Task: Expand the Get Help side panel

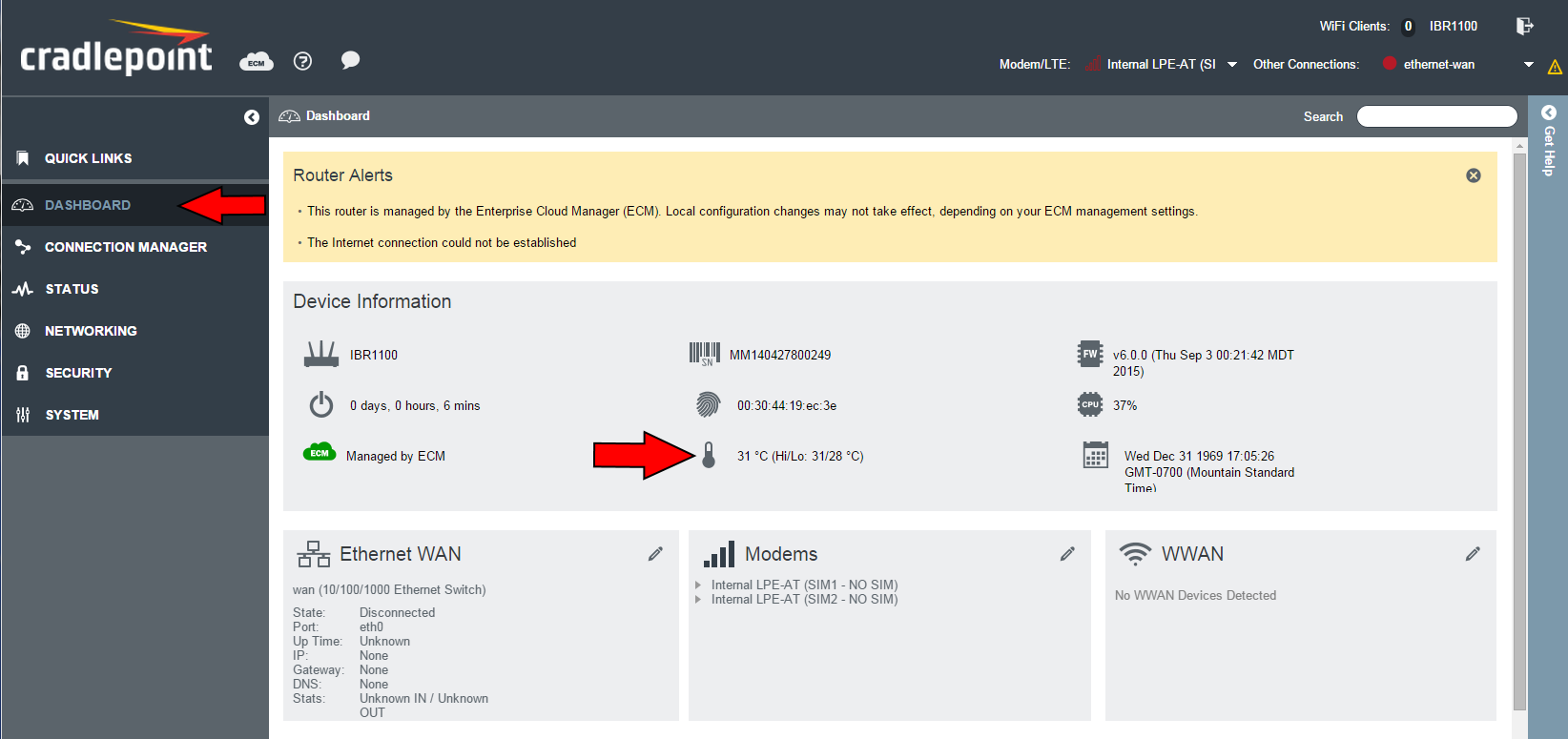Action: (1549, 140)
